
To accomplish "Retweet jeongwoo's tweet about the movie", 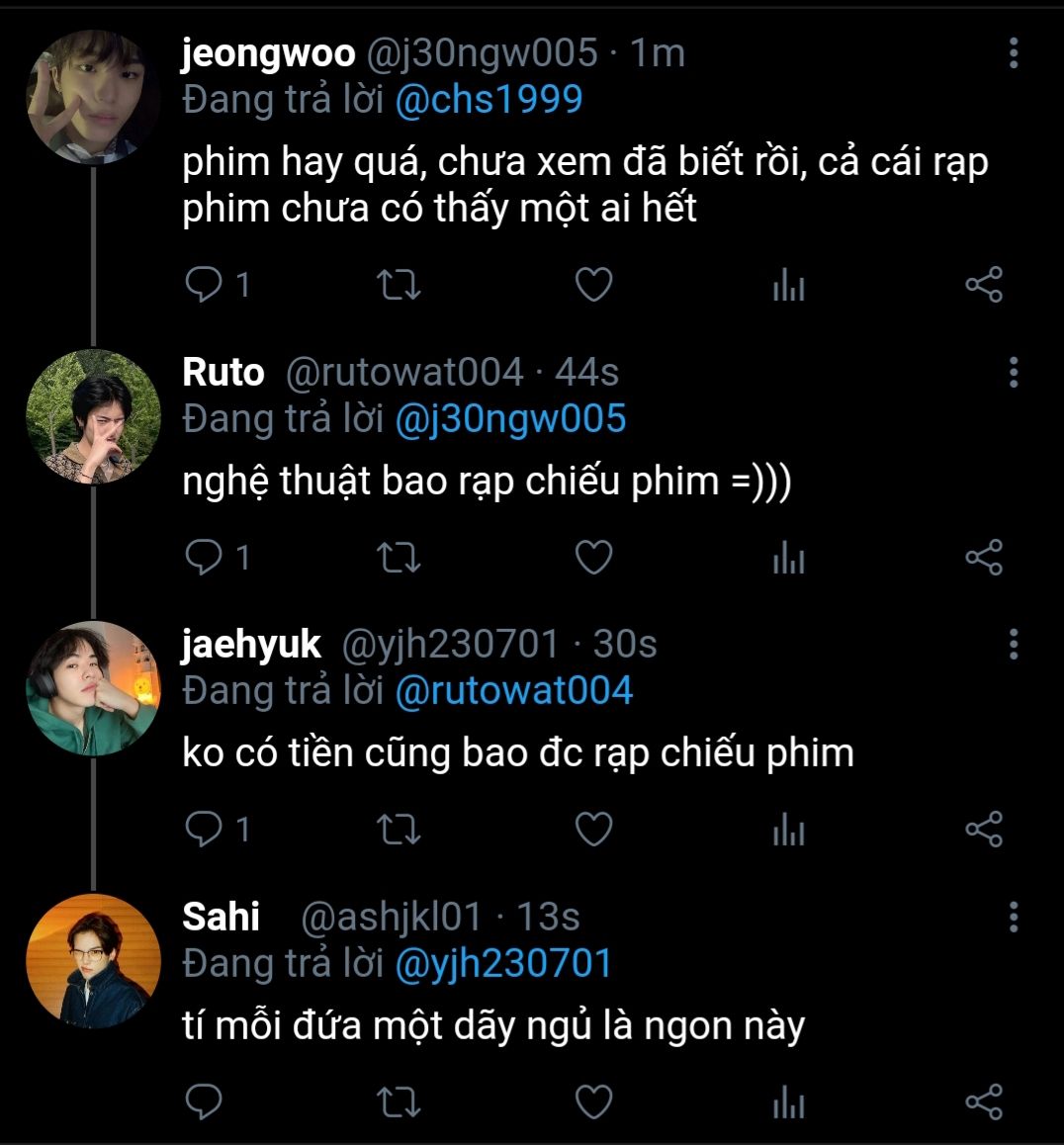I will tap(399, 285).
